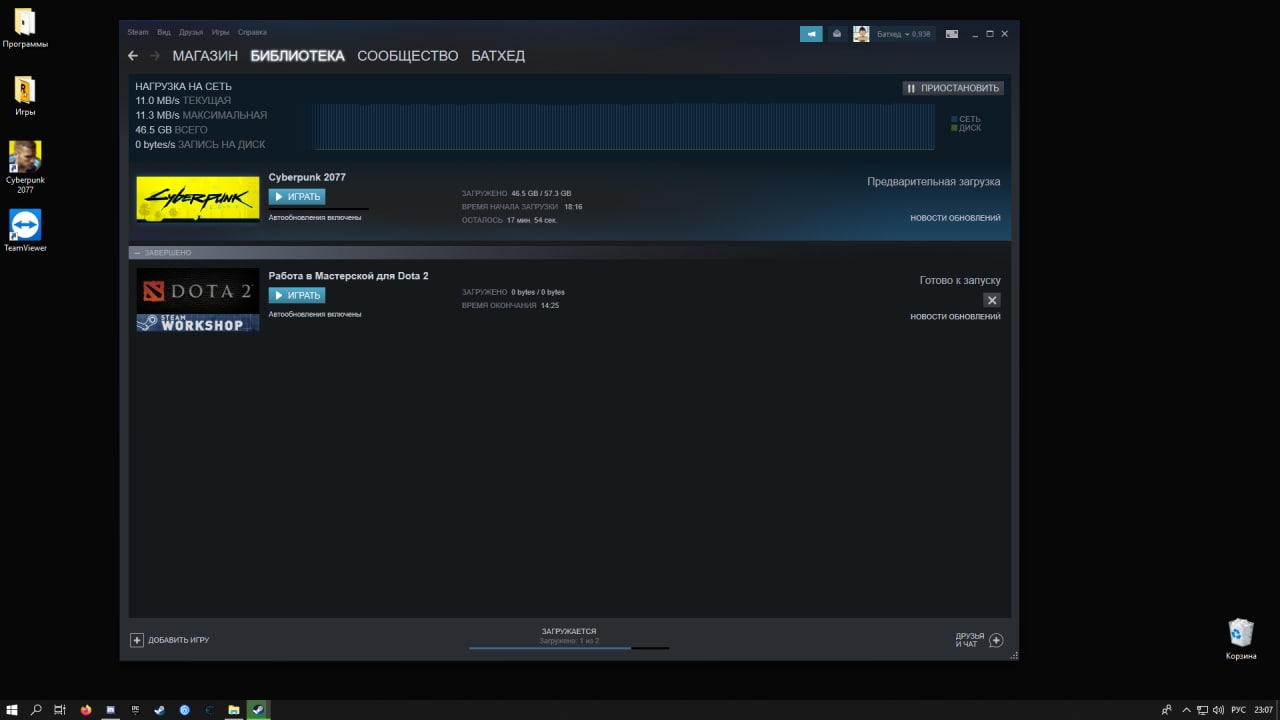Click the Предварительная загрузка status text

933,182
